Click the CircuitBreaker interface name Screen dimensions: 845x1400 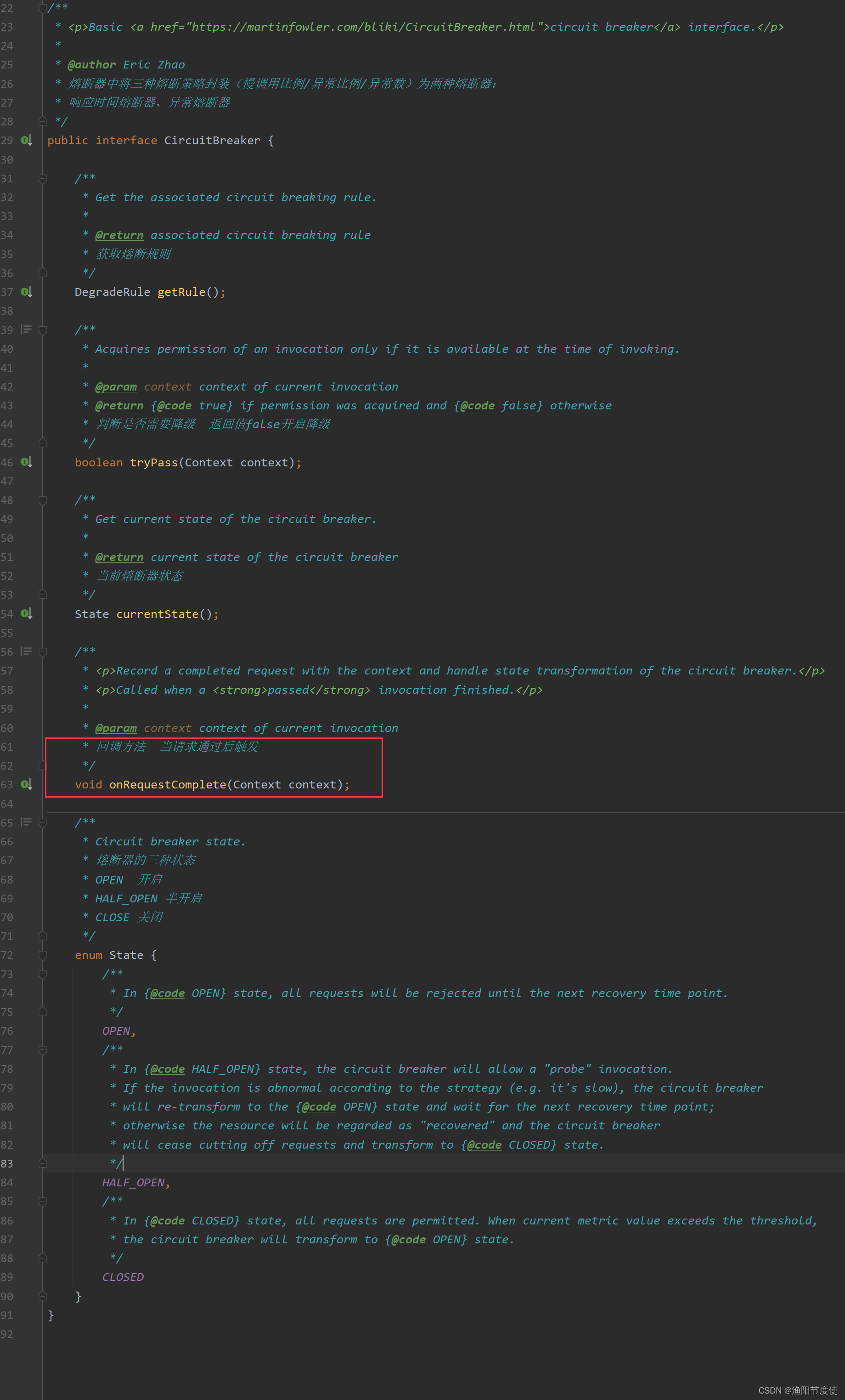click(x=212, y=140)
